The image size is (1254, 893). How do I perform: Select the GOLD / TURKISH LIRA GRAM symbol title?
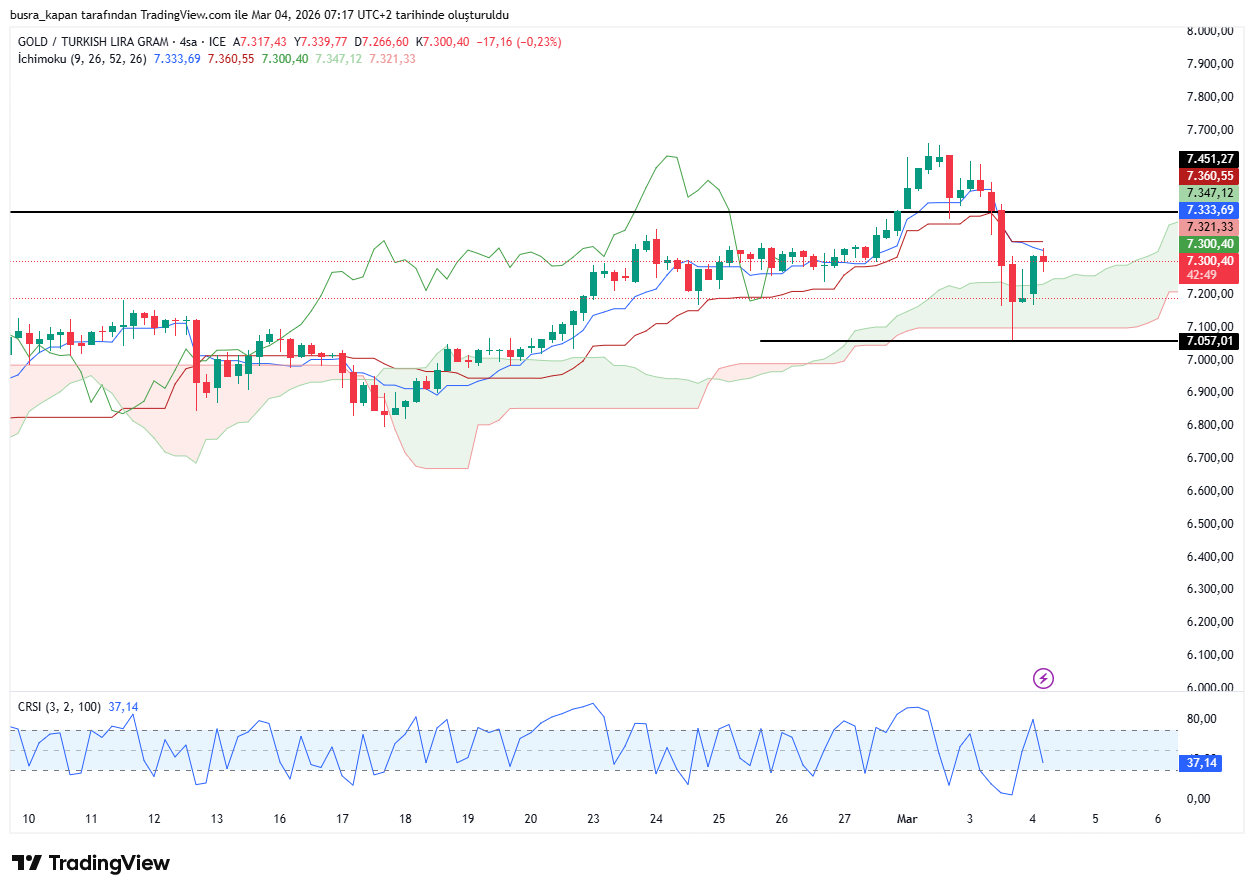93,42
